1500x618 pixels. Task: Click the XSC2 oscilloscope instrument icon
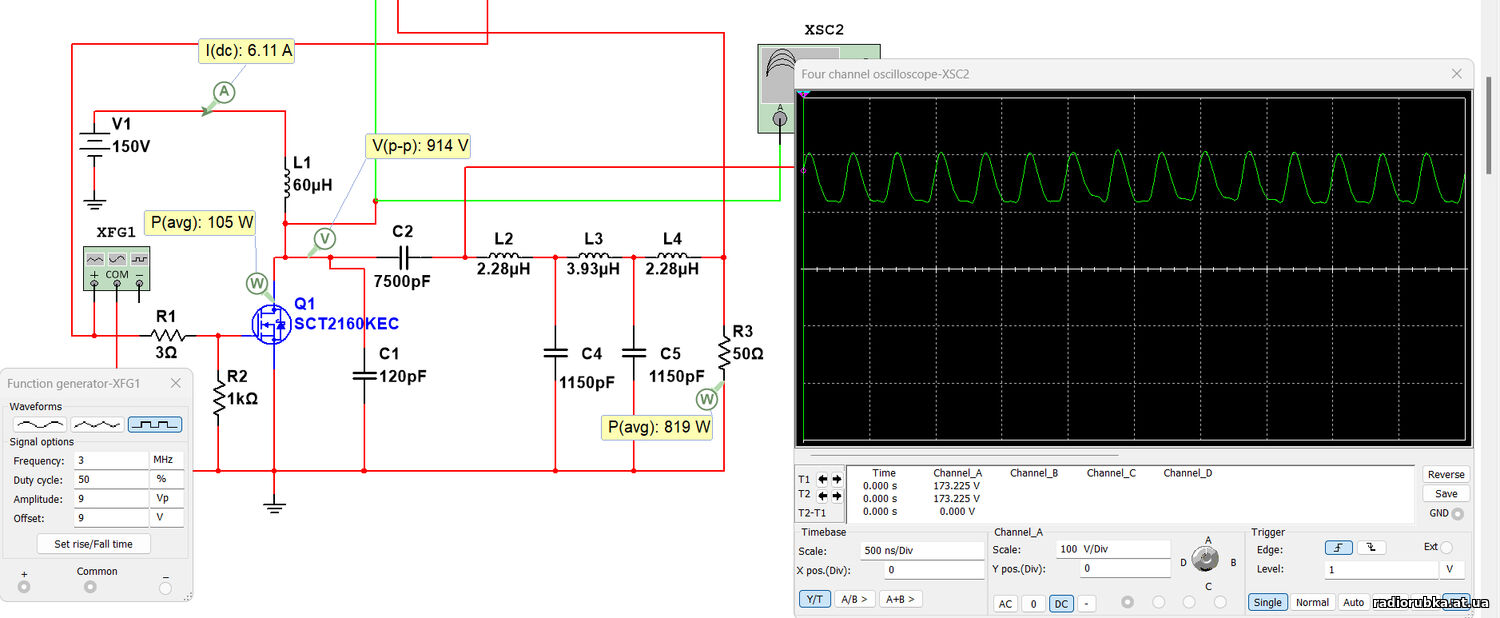click(x=778, y=88)
